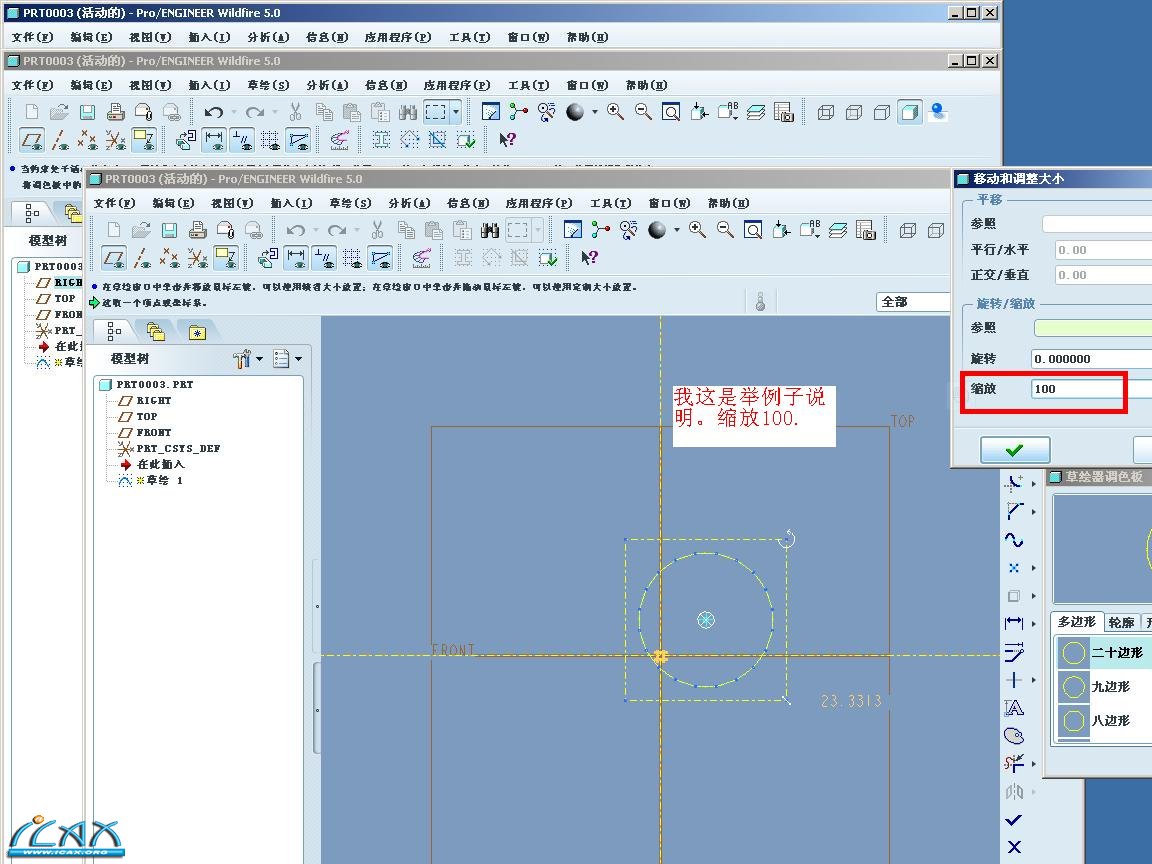The image size is (1152, 864).
Task: Click the Save icon in front window toolbar
Action: [169, 230]
